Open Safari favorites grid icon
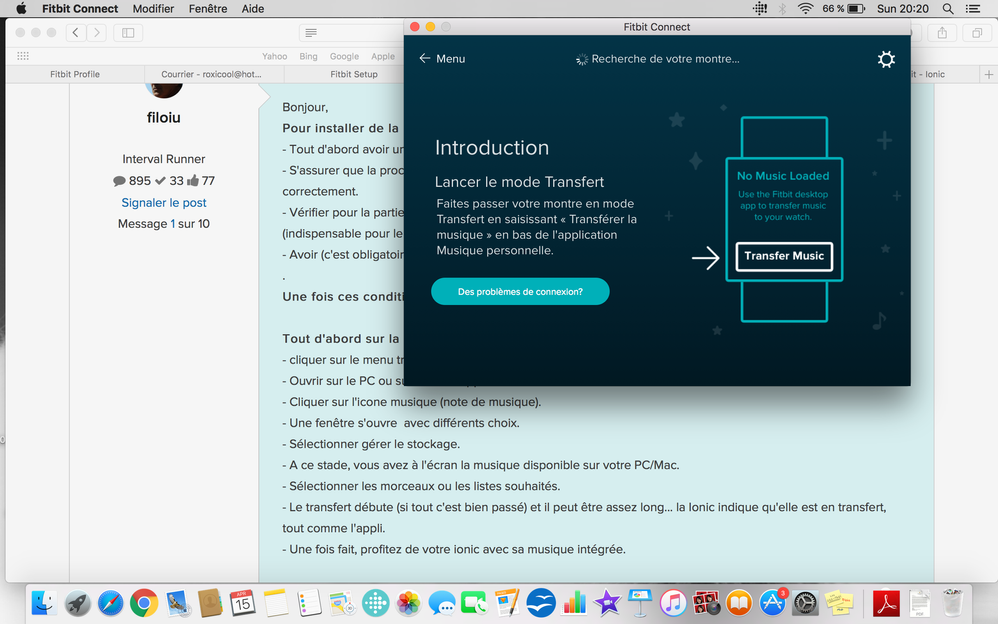The image size is (998, 624). tap(23, 56)
